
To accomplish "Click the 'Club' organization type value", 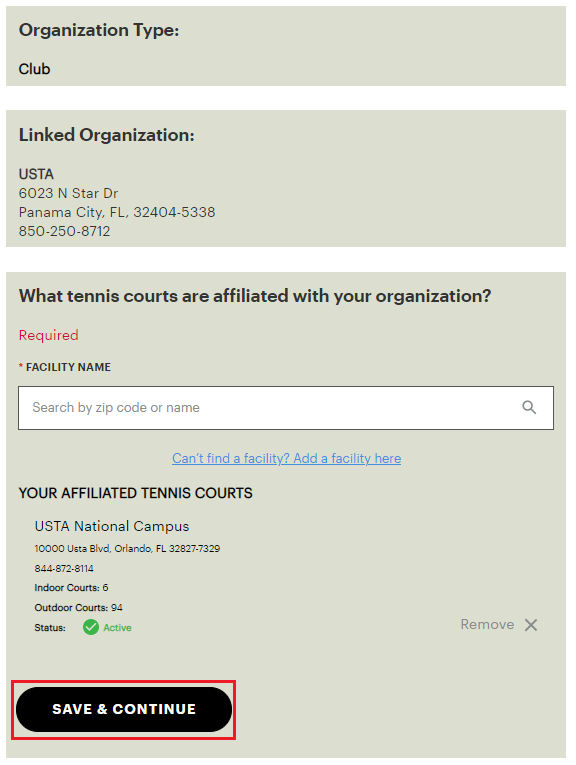I will click(34, 69).
